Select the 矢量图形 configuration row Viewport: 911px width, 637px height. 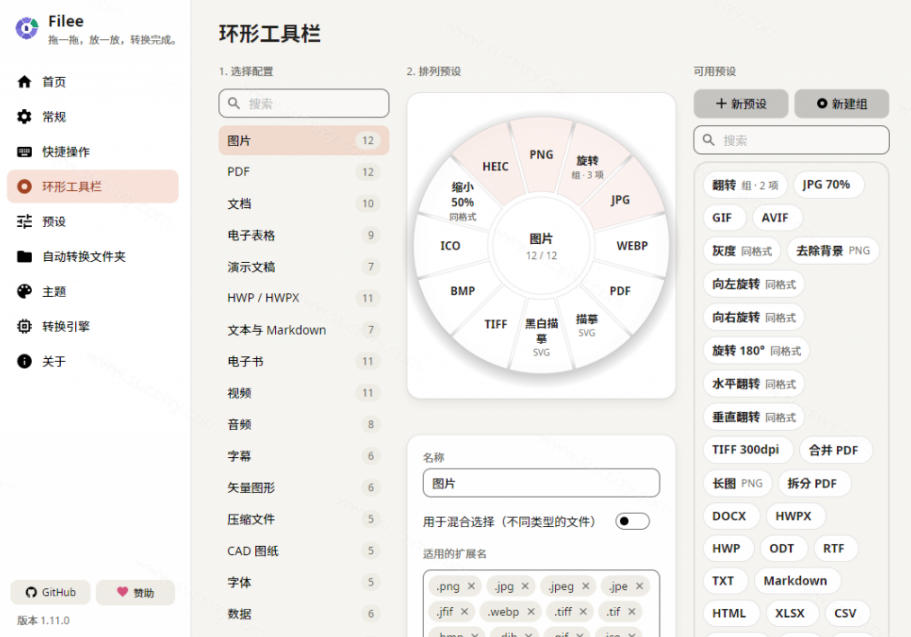[304, 488]
